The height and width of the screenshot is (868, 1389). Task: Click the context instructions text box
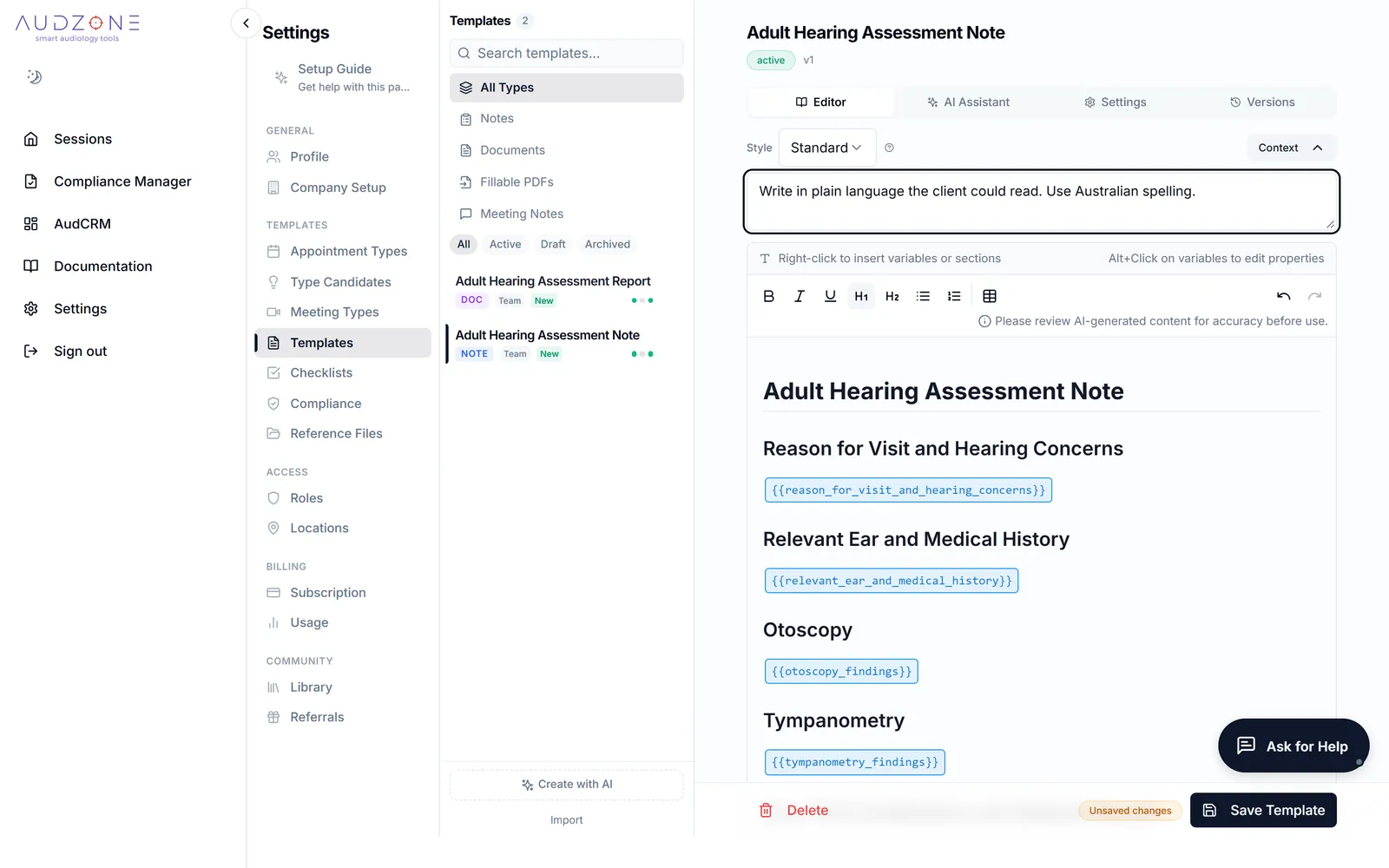coord(1041,201)
